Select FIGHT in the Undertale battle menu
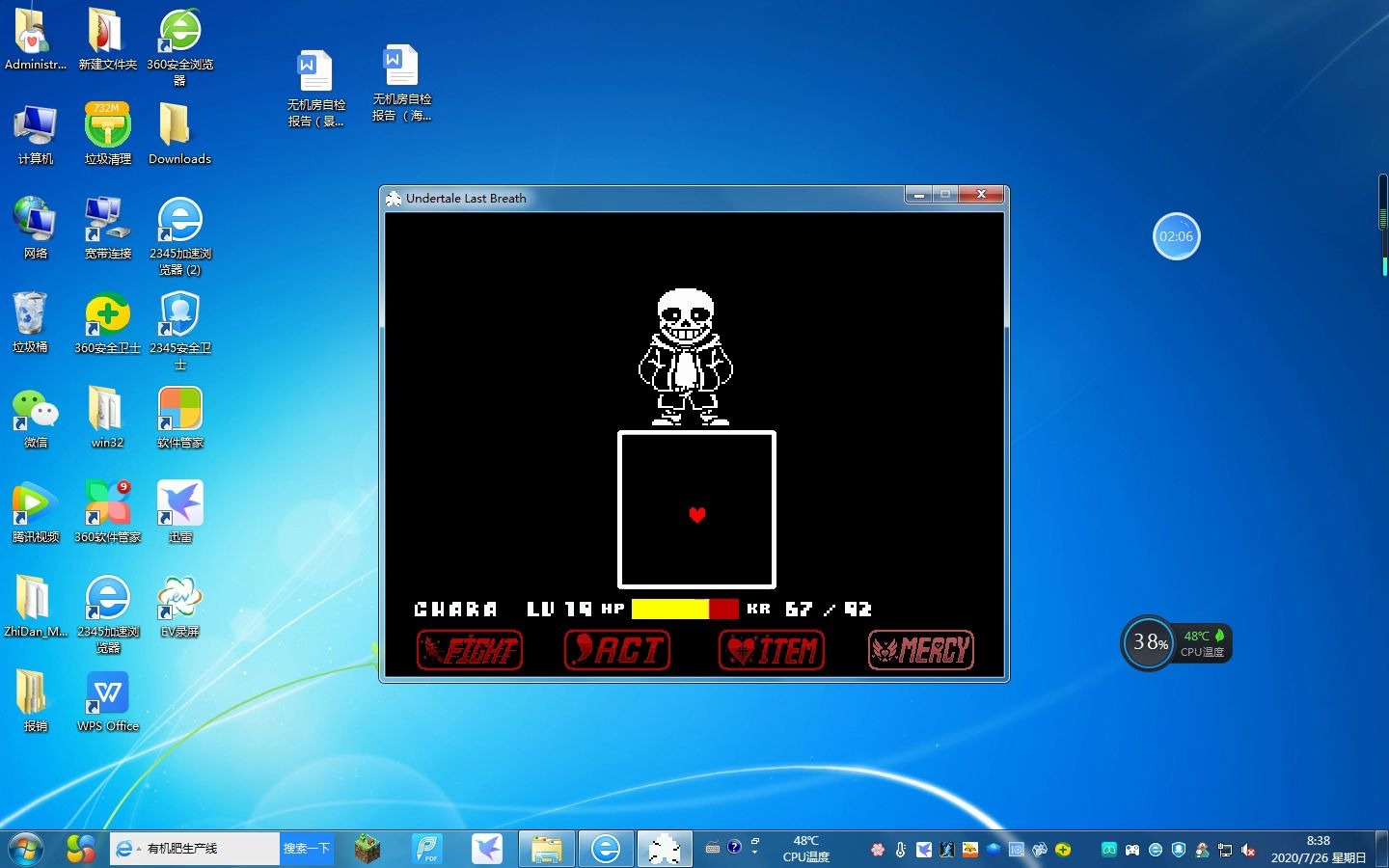 tap(470, 650)
